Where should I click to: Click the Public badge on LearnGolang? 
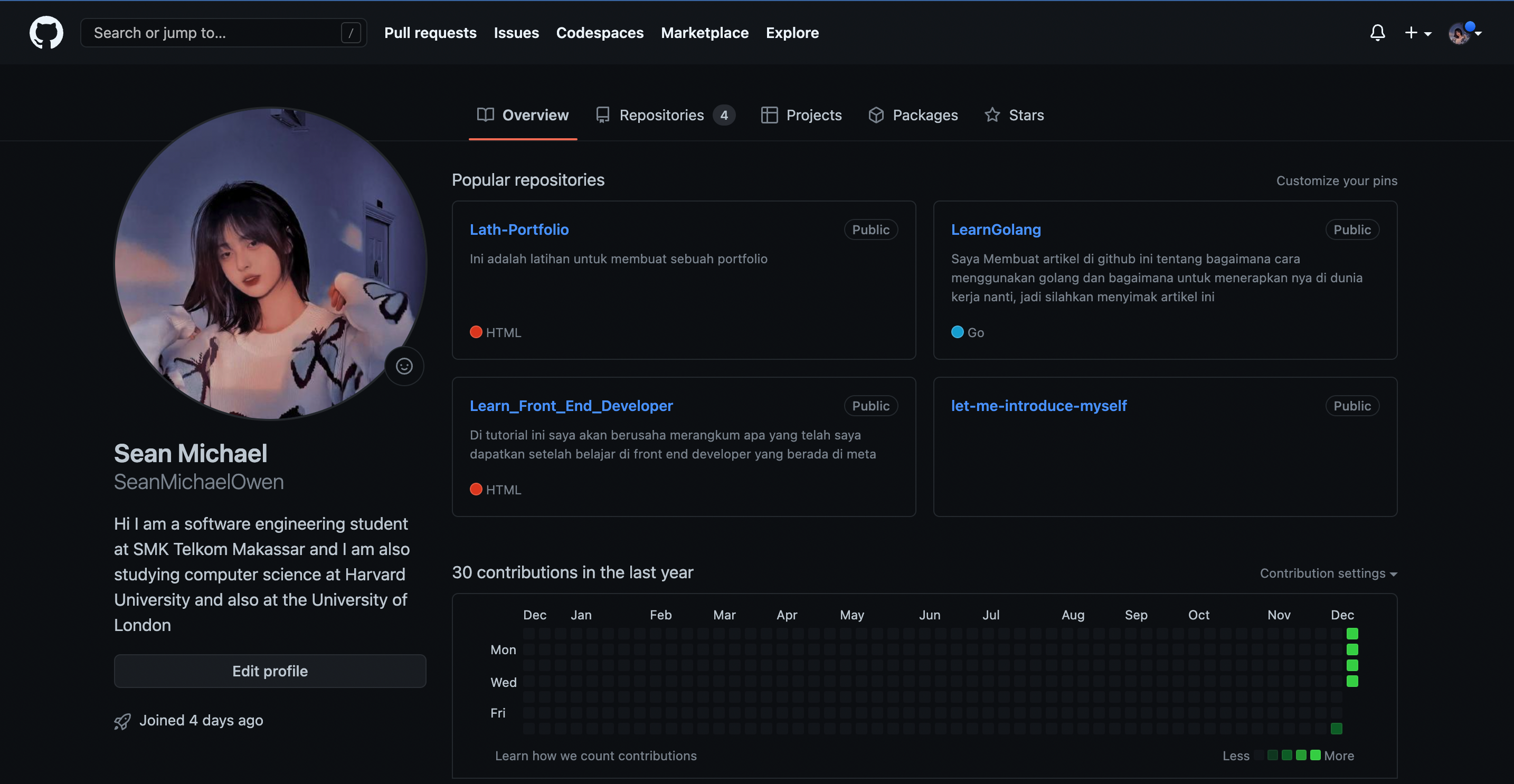1352,230
